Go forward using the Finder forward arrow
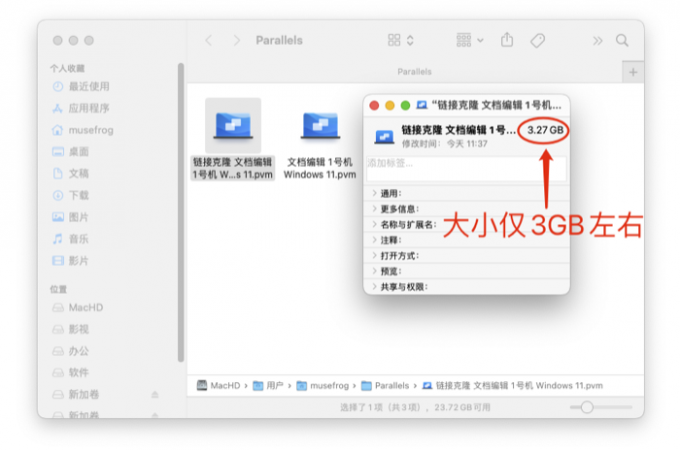Screen dimensions: 680x450 (236, 41)
